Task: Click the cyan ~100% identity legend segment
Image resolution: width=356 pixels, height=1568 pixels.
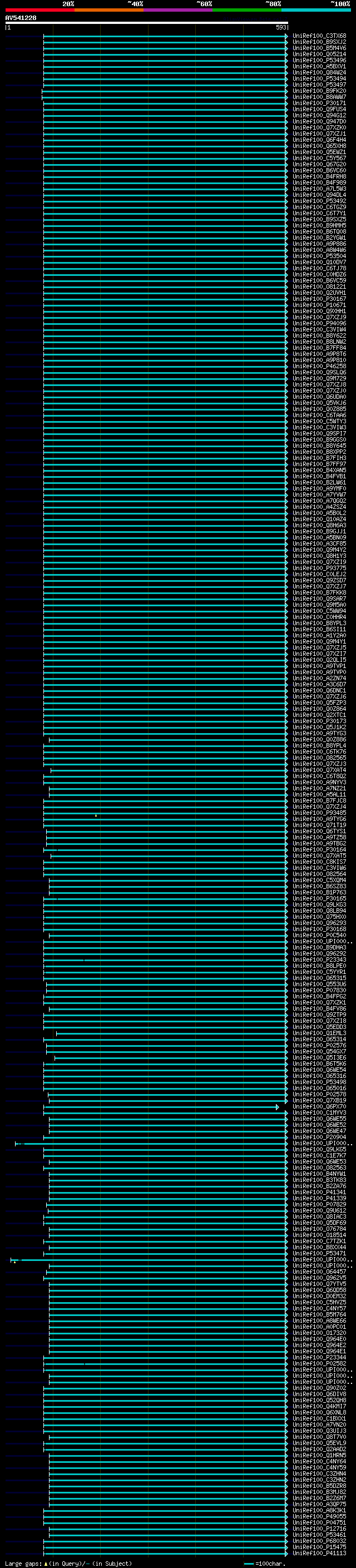Action: tap(316, 10)
